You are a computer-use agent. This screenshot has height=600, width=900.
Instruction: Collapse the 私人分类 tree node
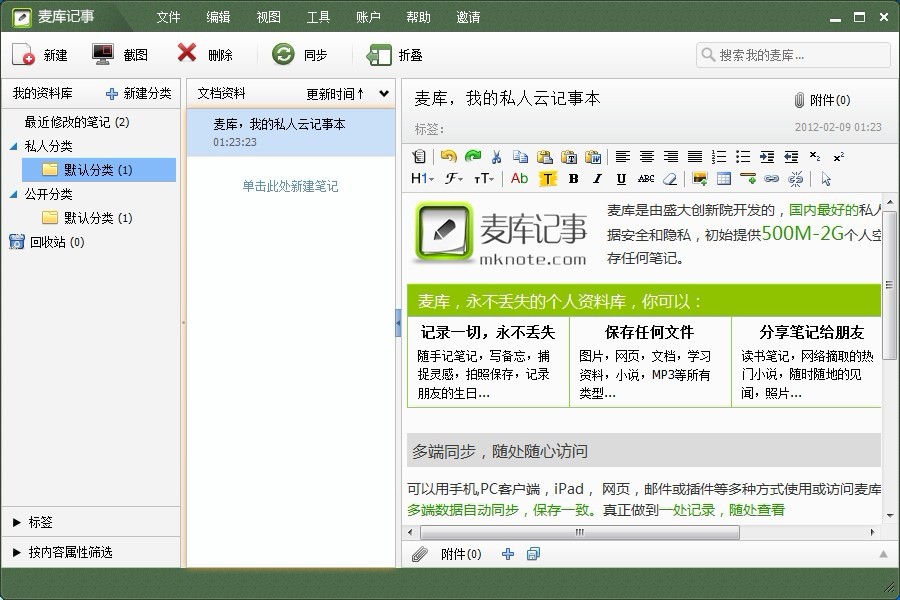(14, 146)
